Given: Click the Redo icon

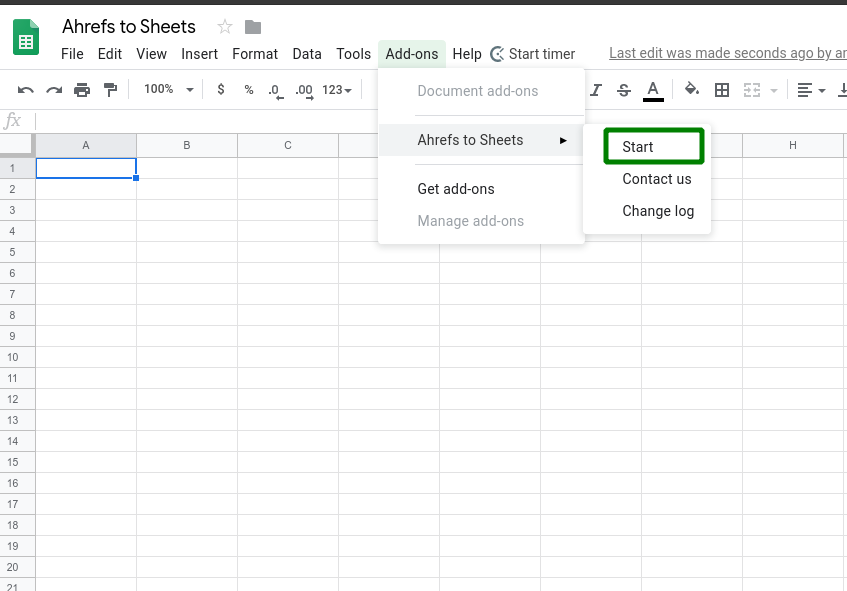Looking at the screenshot, I should [53, 89].
